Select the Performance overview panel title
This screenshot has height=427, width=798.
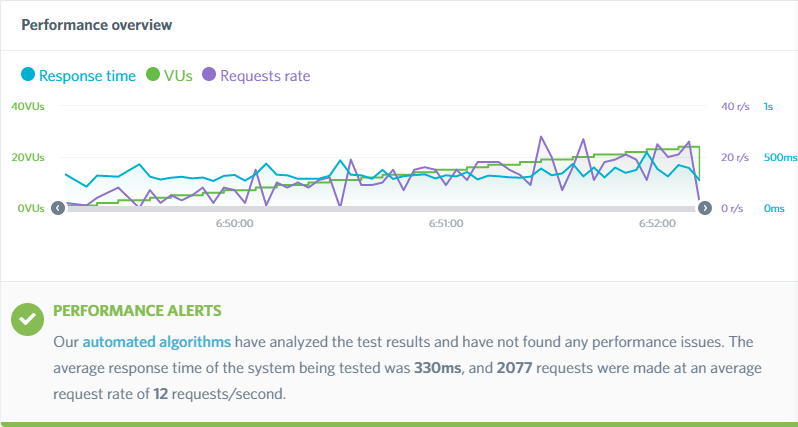click(x=96, y=24)
